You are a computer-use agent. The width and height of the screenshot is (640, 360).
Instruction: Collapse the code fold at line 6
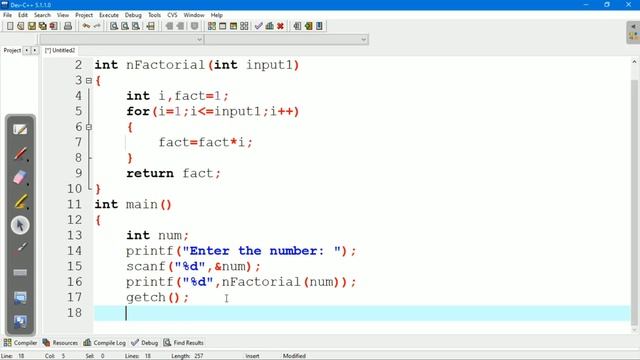coord(89,127)
